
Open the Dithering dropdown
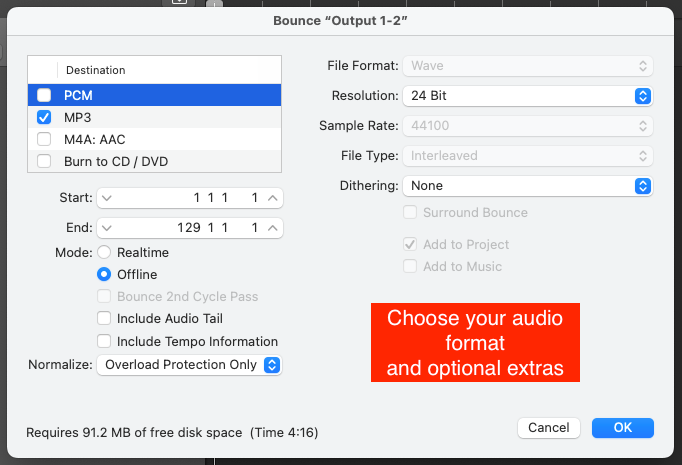[x=527, y=186]
